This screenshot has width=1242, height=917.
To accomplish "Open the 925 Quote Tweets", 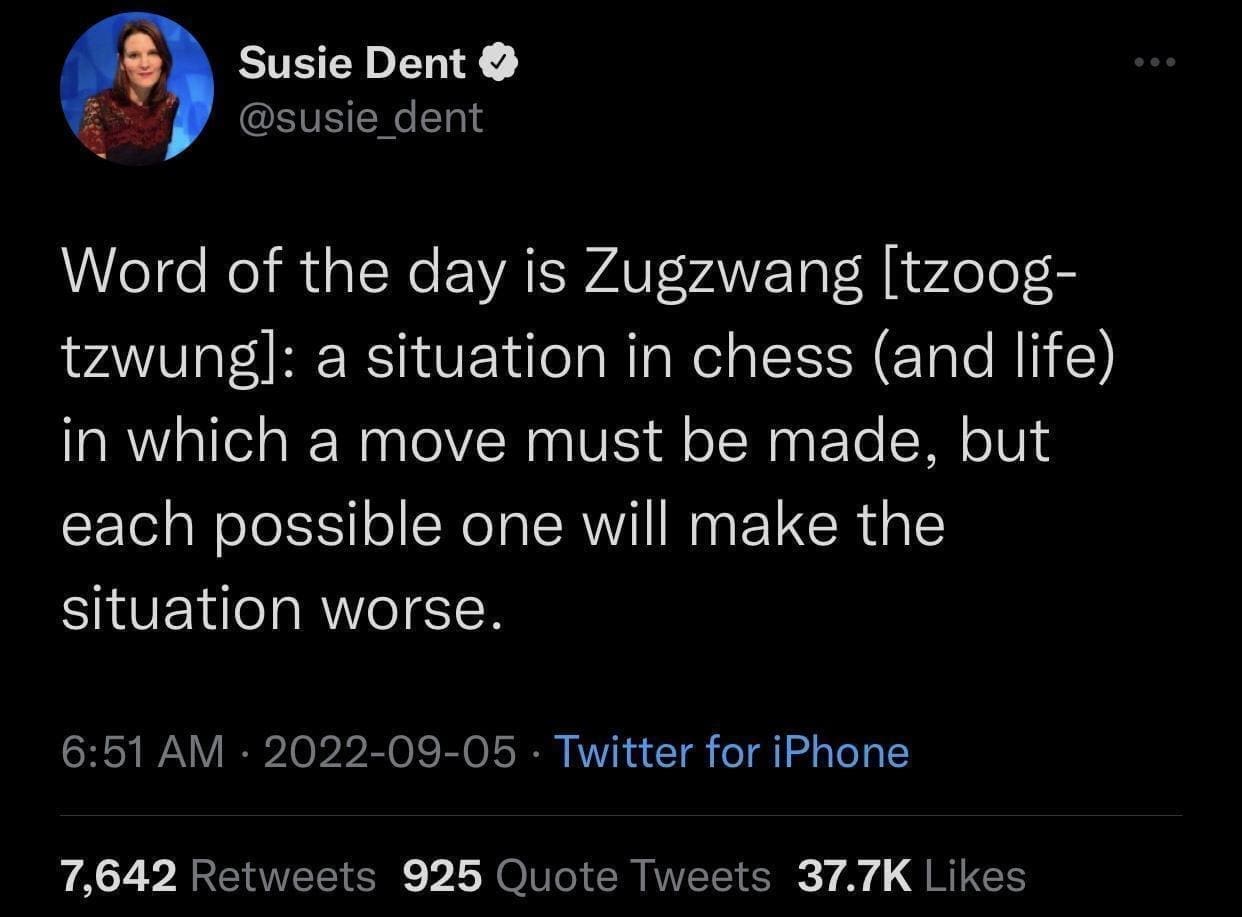I will tap(587, 874).
